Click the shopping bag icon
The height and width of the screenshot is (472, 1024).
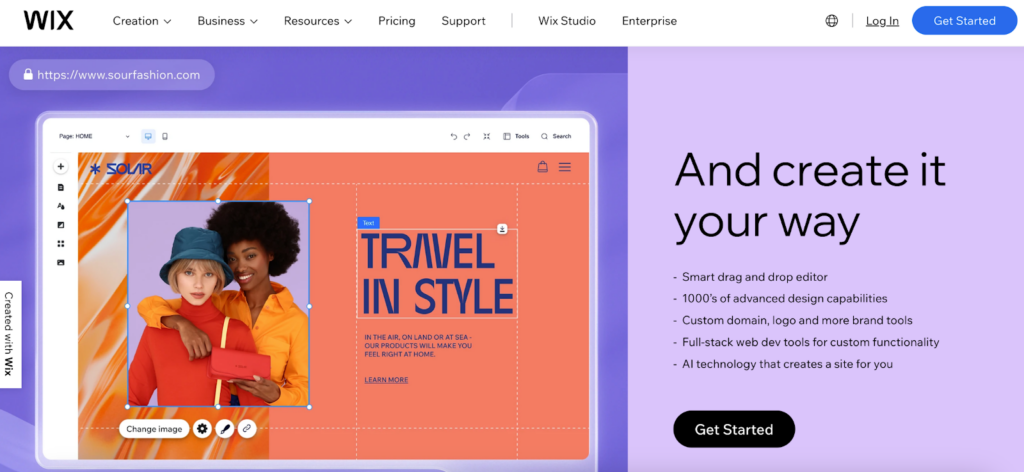point(542,166)
